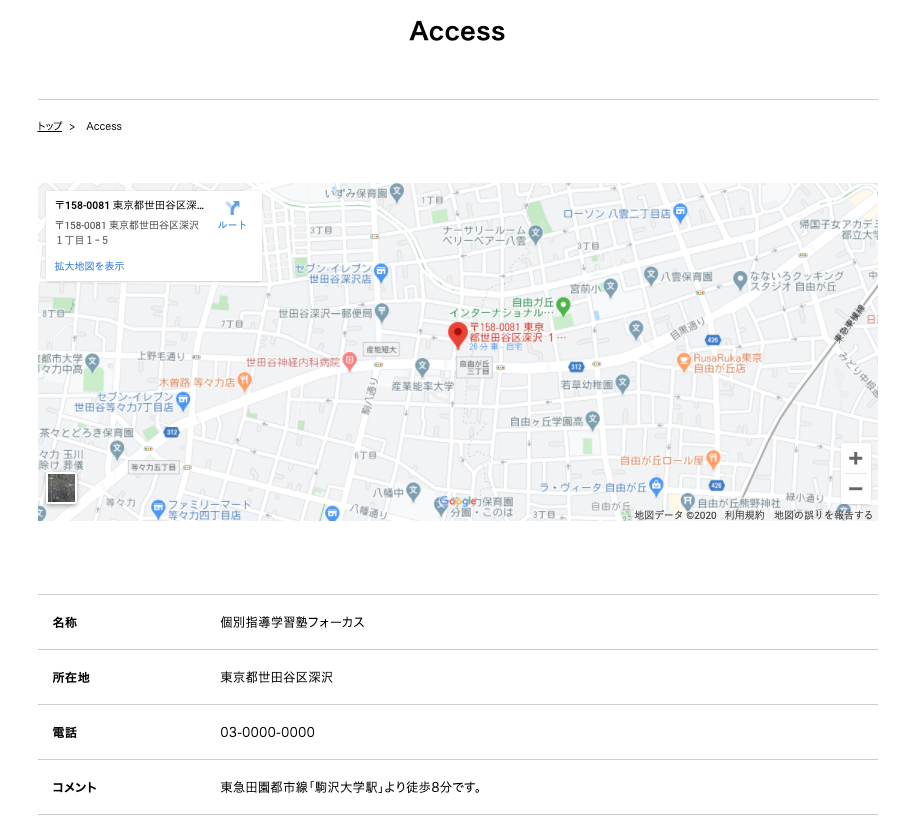The width and height of the screenshot is (900, 828).
Task: Select the RusaRuka東京 cafe marker
Action: tap(684, 360)
